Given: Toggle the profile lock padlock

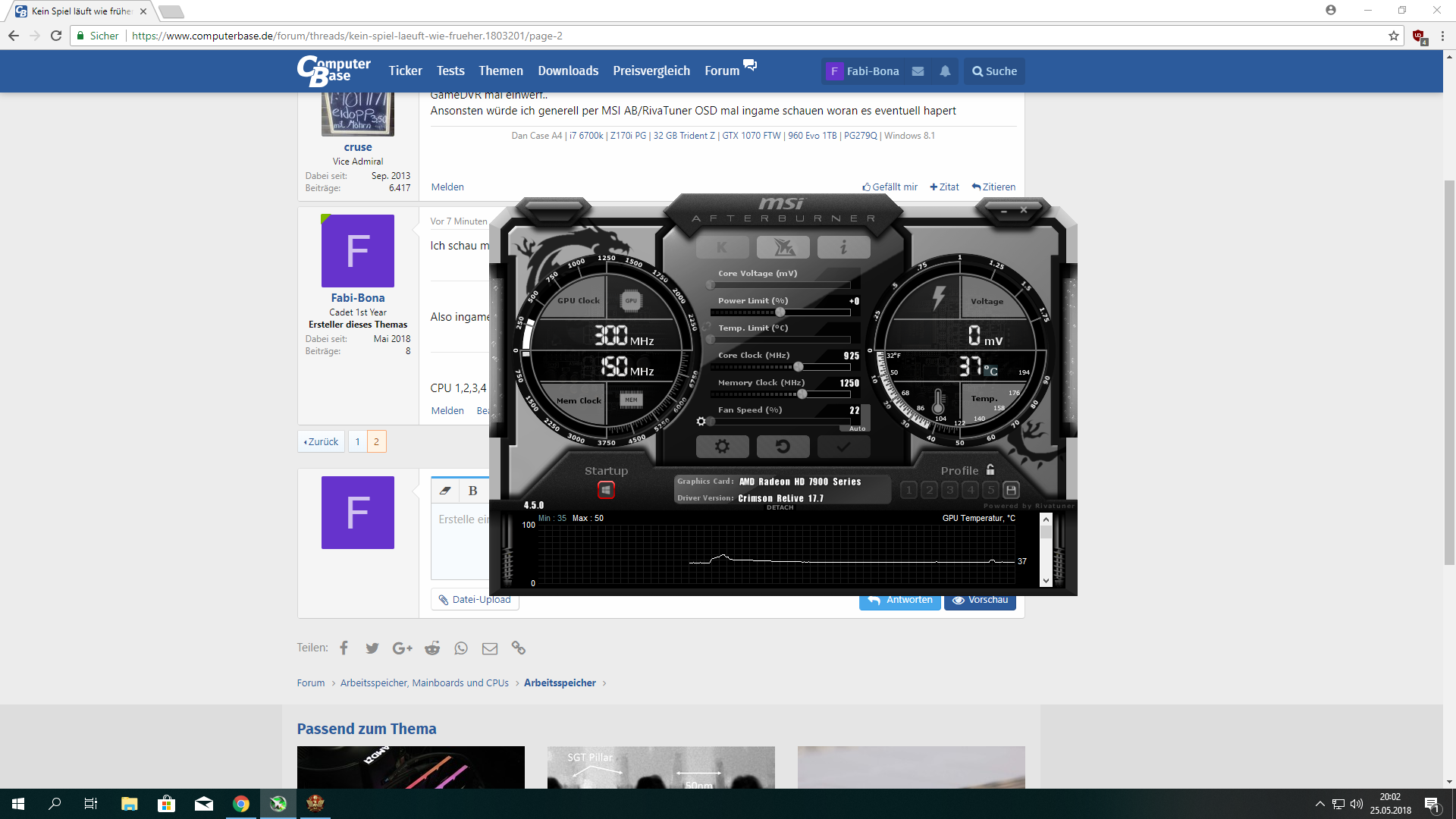Looking at the screenshot, I should 990,470.
